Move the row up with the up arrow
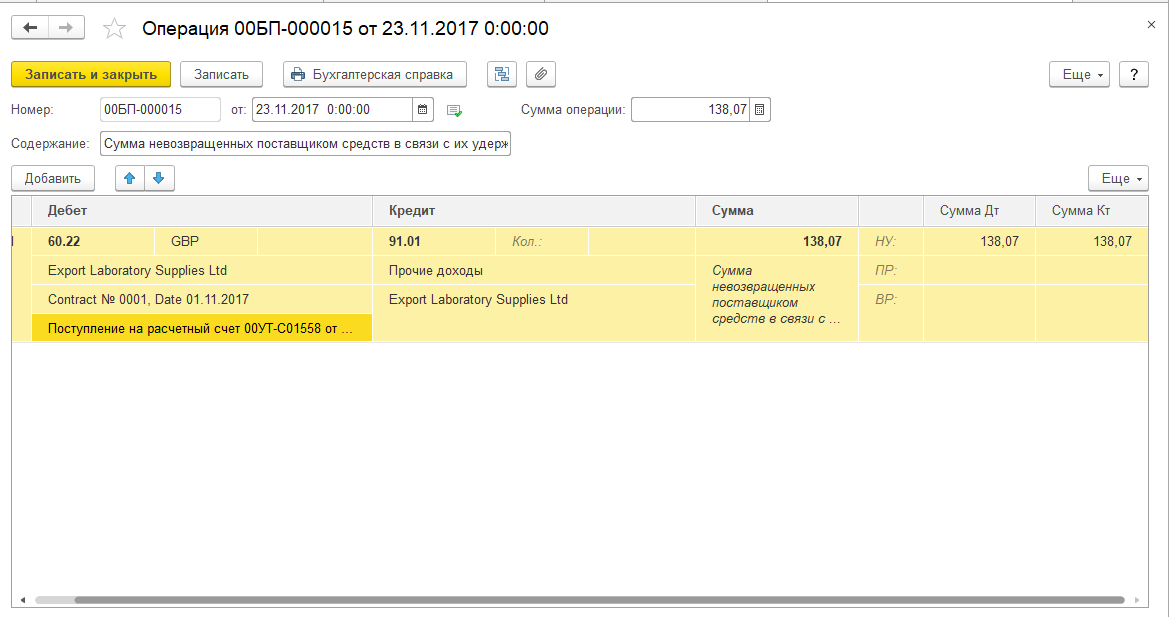The width and height of the screenshot is (1169, 617). click(129, 178)
